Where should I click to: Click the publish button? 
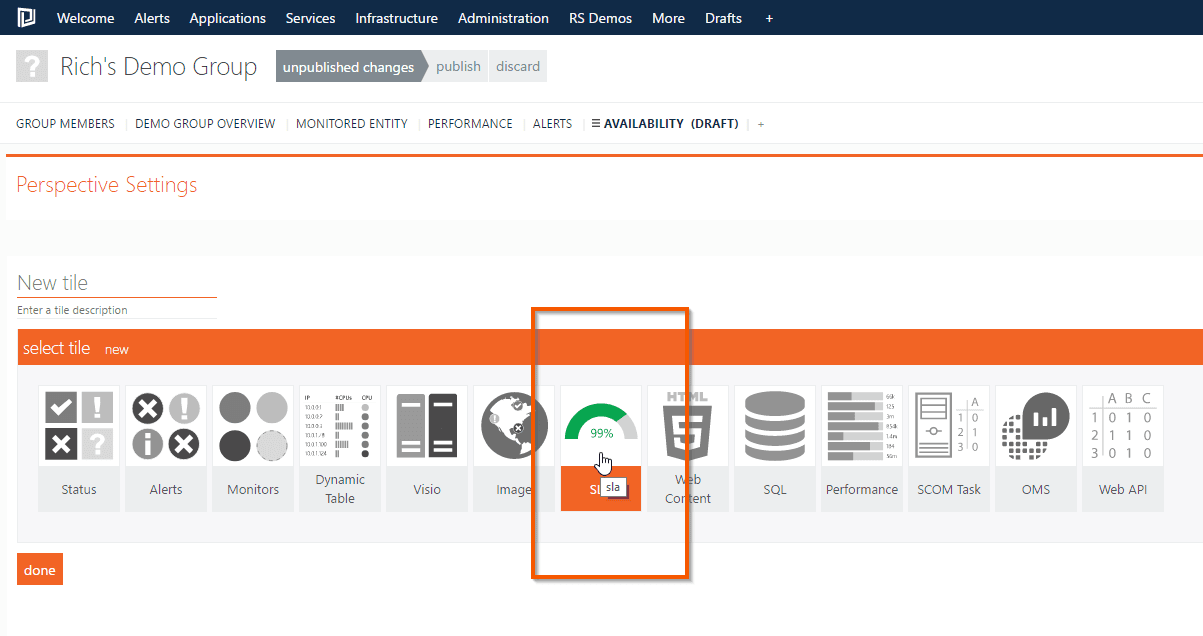(458, 67)
